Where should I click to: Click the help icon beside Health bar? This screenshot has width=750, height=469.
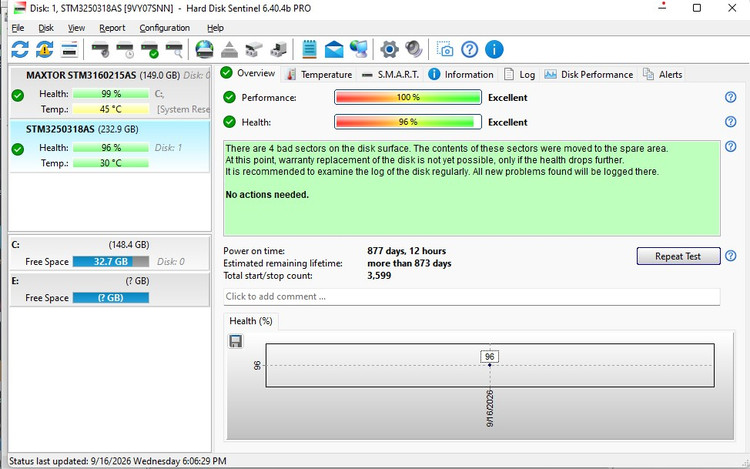pyautogui.click(x=730, y=121)
